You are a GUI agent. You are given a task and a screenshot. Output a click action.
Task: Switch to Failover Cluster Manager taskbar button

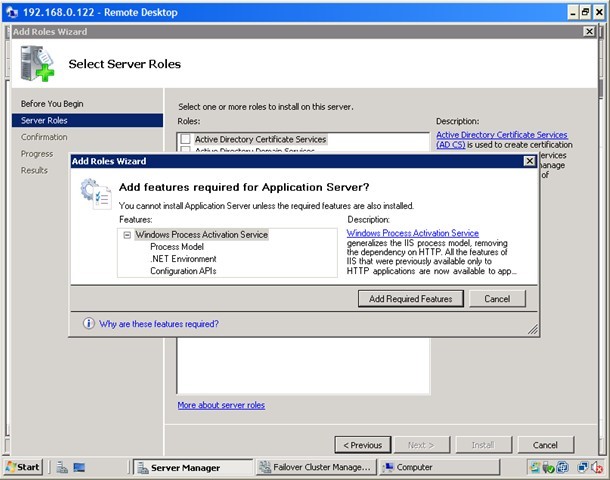click(316, 467)
